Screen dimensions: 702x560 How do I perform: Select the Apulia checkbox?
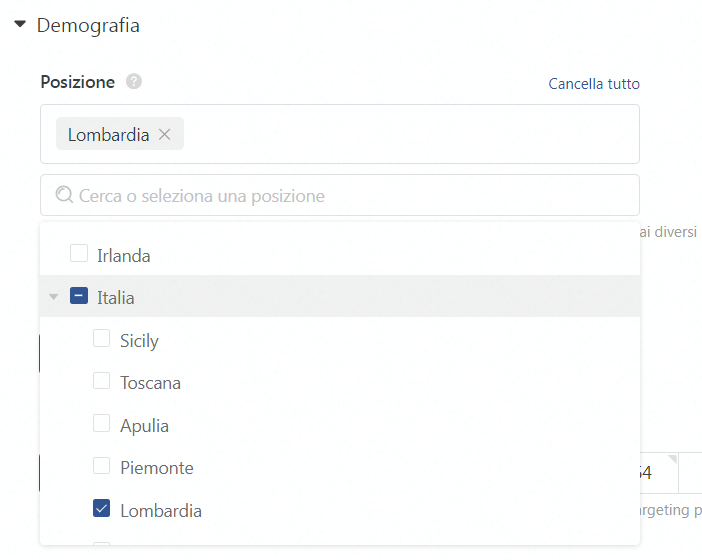coord(102,423)
